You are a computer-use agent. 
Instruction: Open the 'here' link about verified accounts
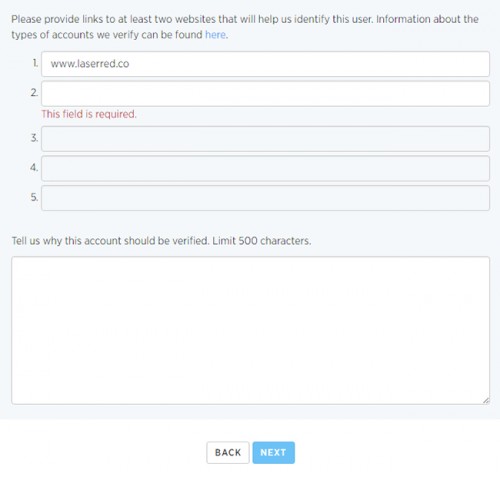pos(215,35)
